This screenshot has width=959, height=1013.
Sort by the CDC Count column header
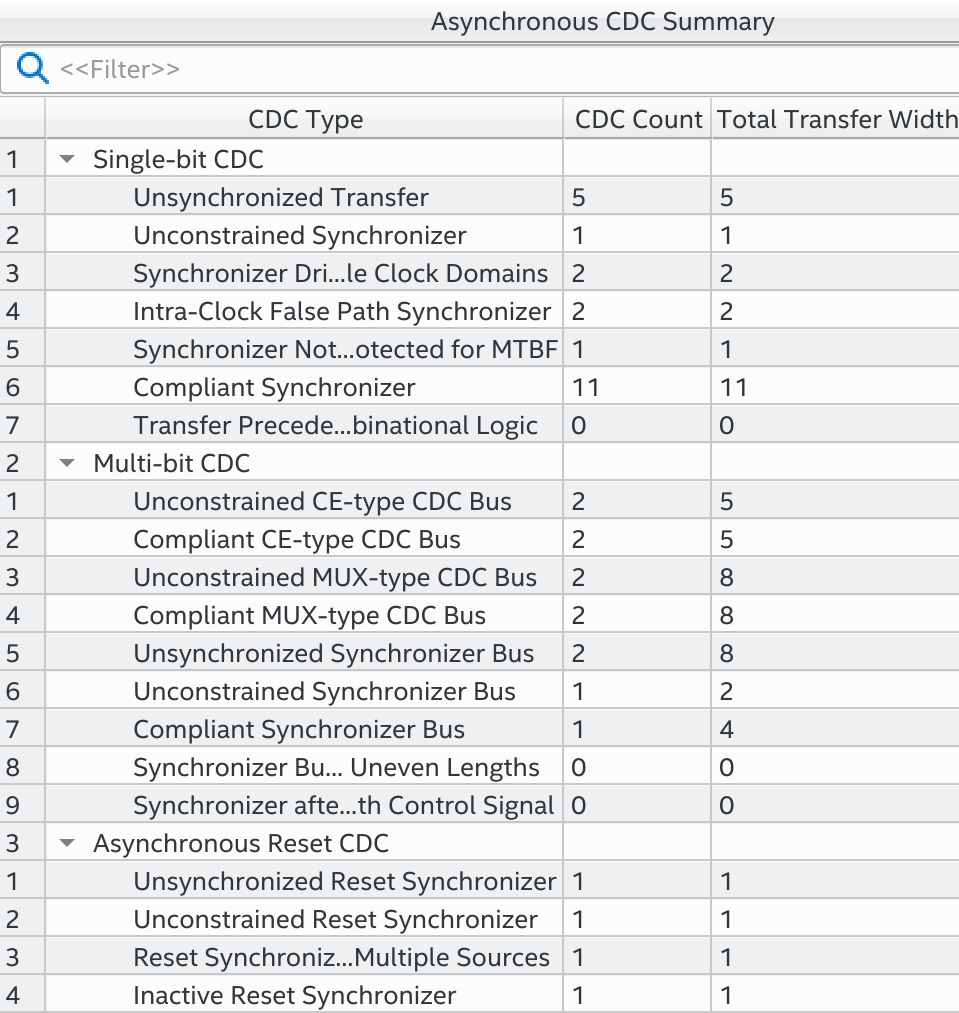point(638,120)
